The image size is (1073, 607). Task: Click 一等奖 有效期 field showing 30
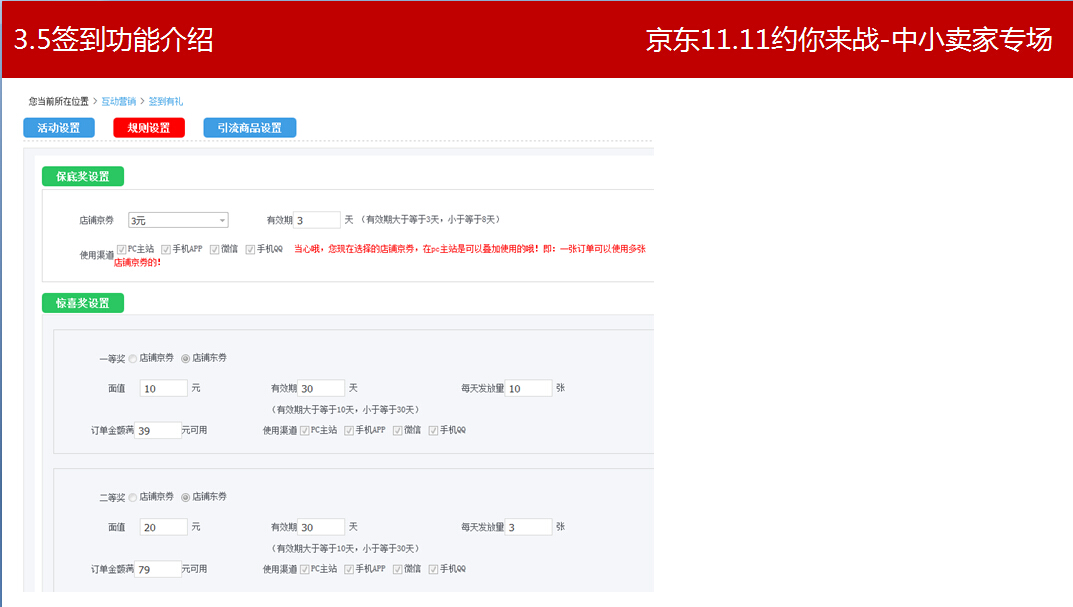(x=321, y=389)
